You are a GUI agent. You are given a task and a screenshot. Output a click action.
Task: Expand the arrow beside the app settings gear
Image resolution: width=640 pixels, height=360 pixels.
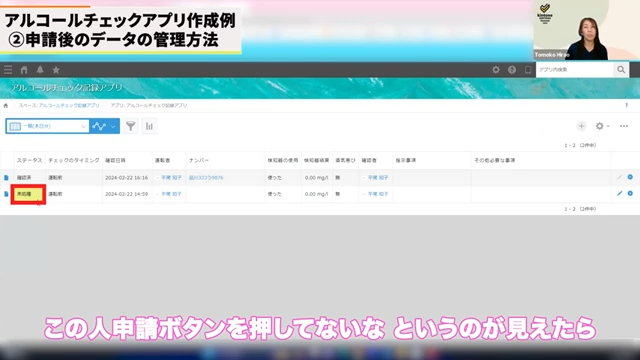pos(608,126)
